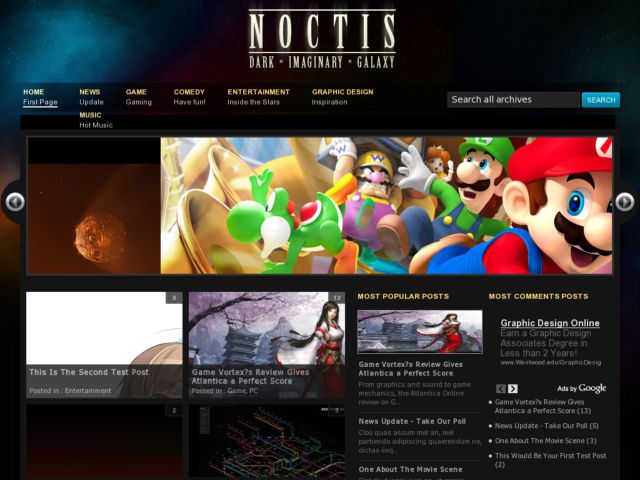Click the slider next arrow
This screenshot has height=480, width=640.
coord(624,202)
